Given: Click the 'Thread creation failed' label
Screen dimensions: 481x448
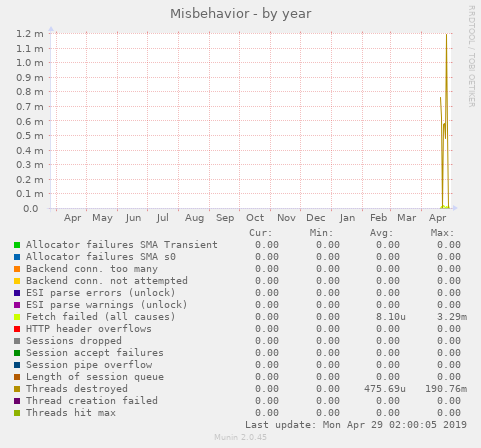Looking at the screenshot, I should coord(92,401).
